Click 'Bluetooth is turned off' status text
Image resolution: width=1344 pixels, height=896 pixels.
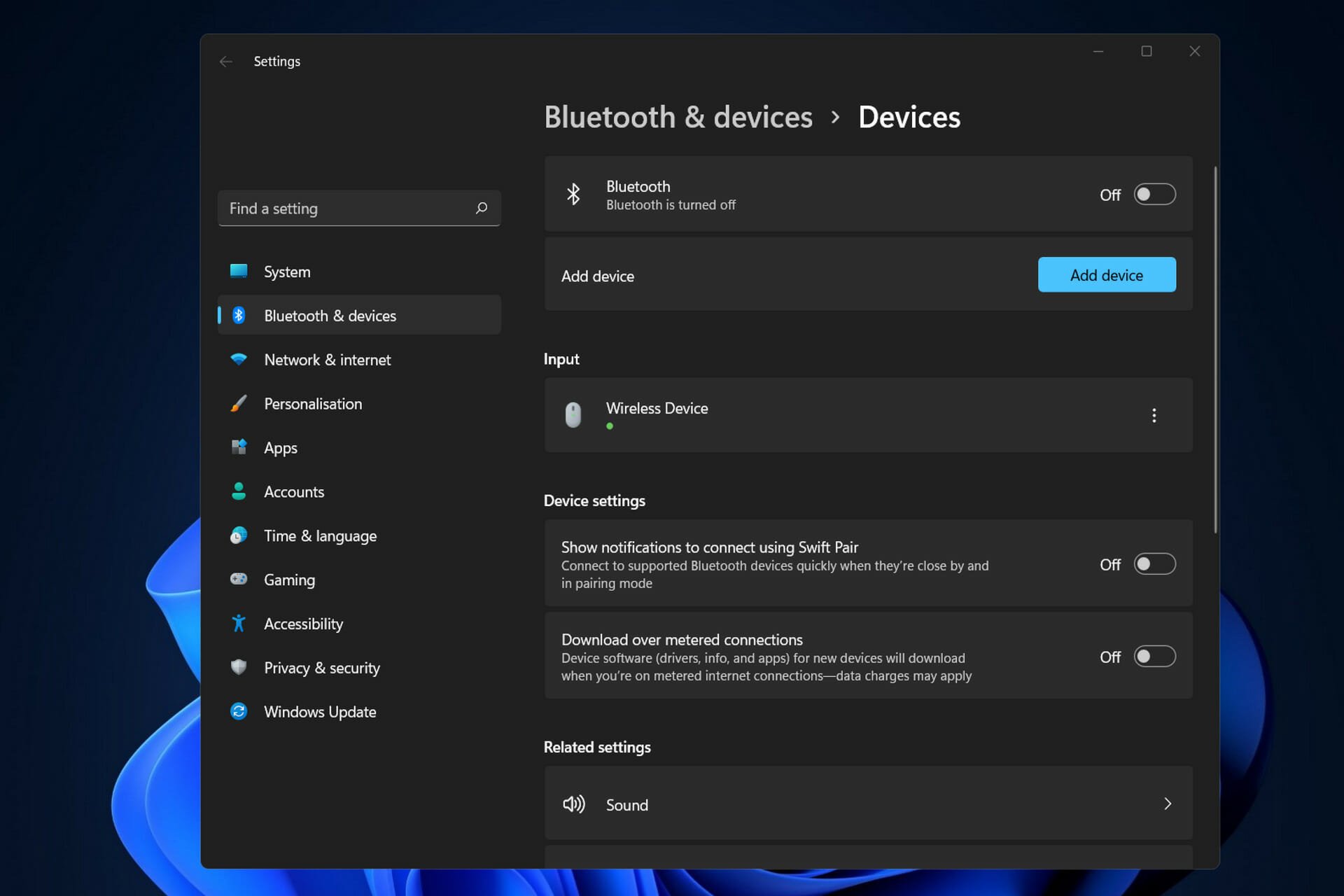tap(671, 205)
